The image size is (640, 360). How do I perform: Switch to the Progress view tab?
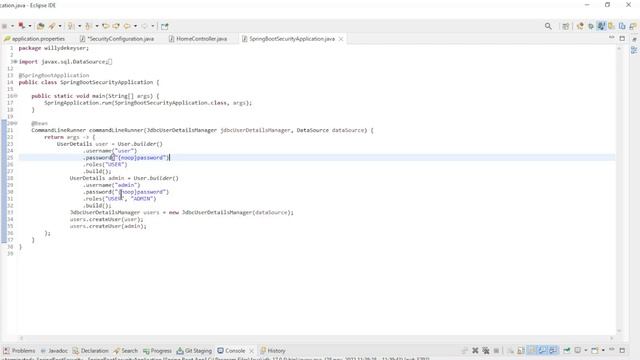(157, 351)
